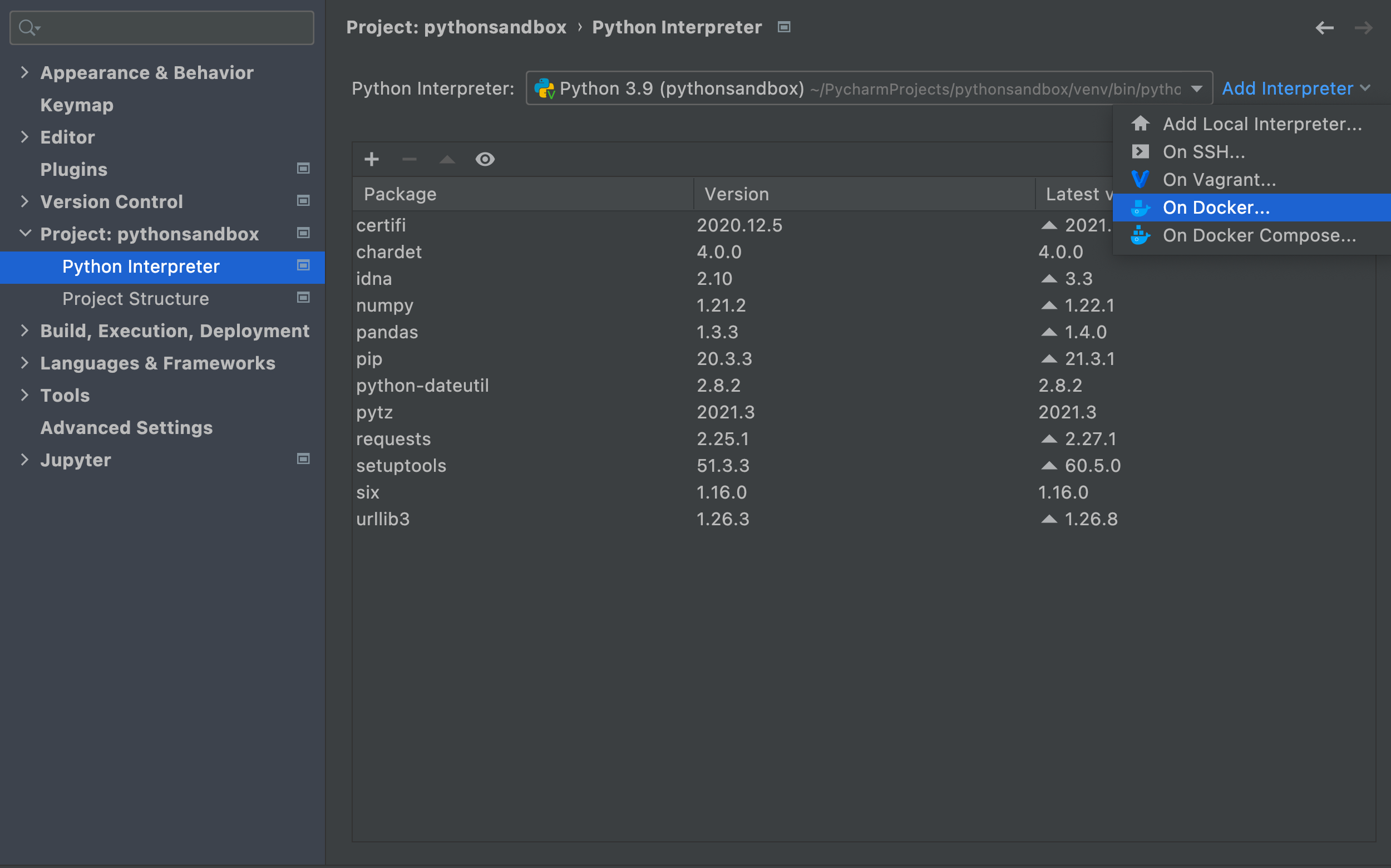Click the upgrade package arrow icon

point(447,159)
